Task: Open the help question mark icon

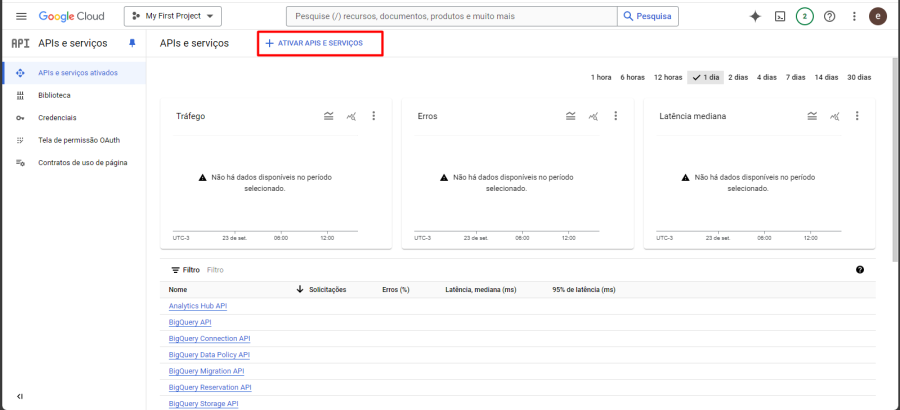Action: pyautogui.click(x=829, y=16)
